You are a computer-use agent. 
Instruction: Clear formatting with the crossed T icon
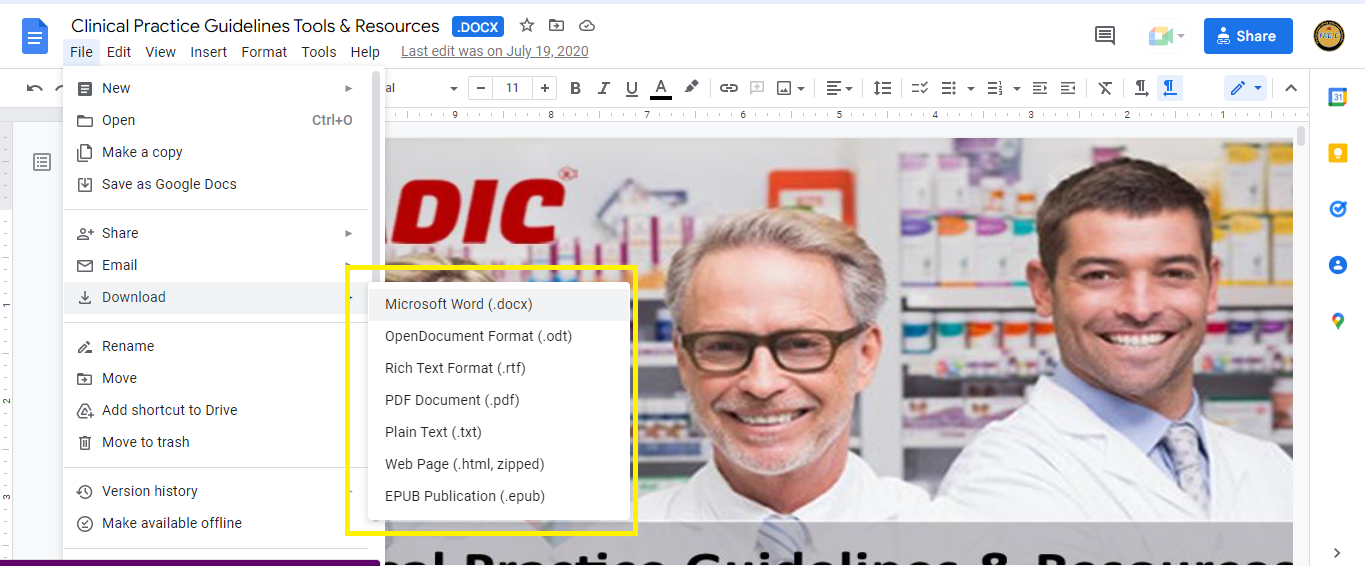point(1105,88)
